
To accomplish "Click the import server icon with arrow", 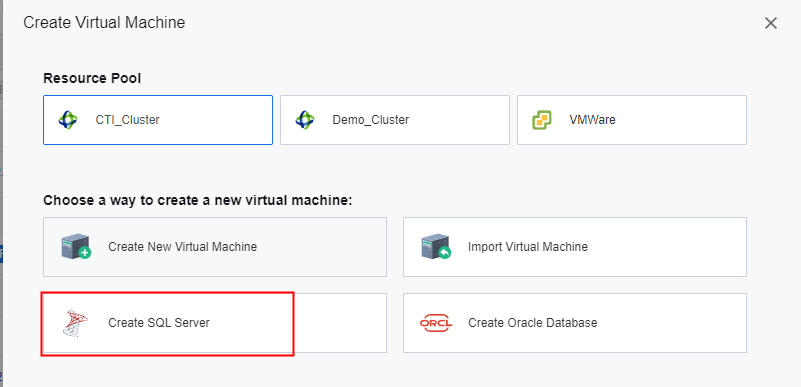I will 436,247.
